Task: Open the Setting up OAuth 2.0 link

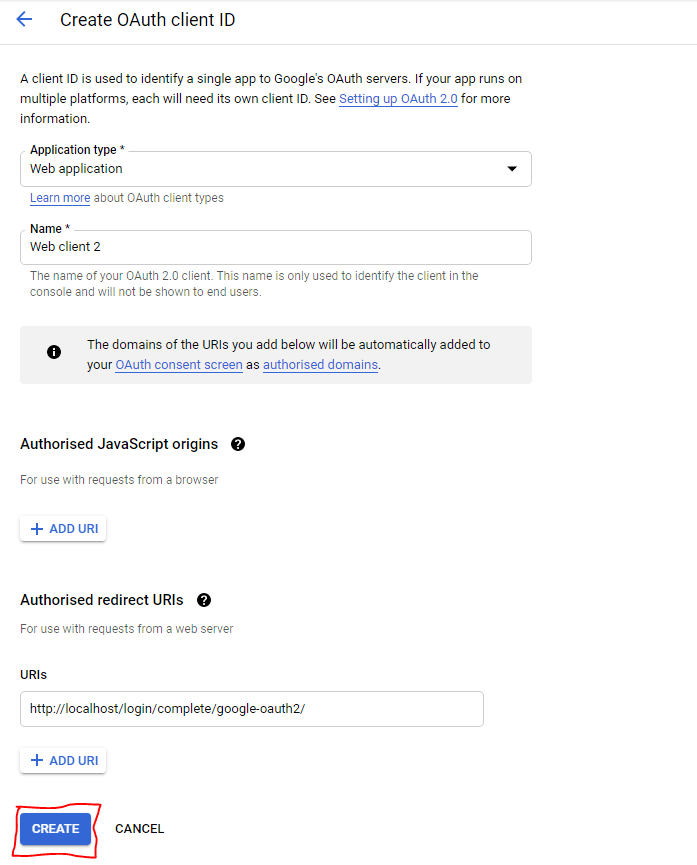Action: [398, 99]
